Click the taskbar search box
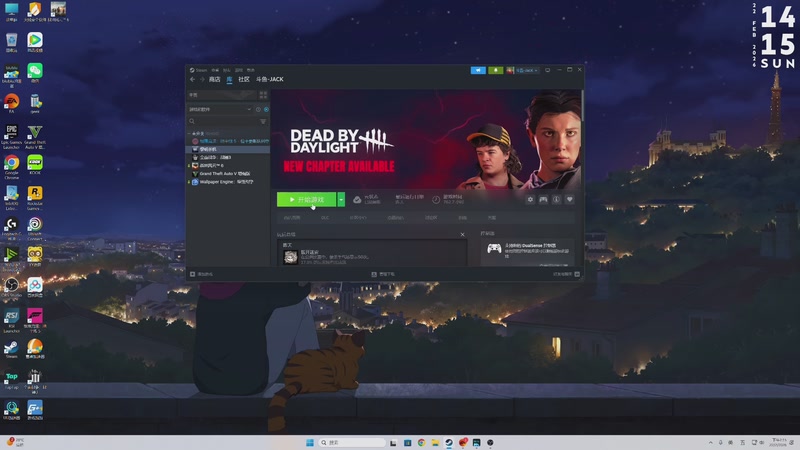Viewport: 800px width, 450px height. coord(352,442)
